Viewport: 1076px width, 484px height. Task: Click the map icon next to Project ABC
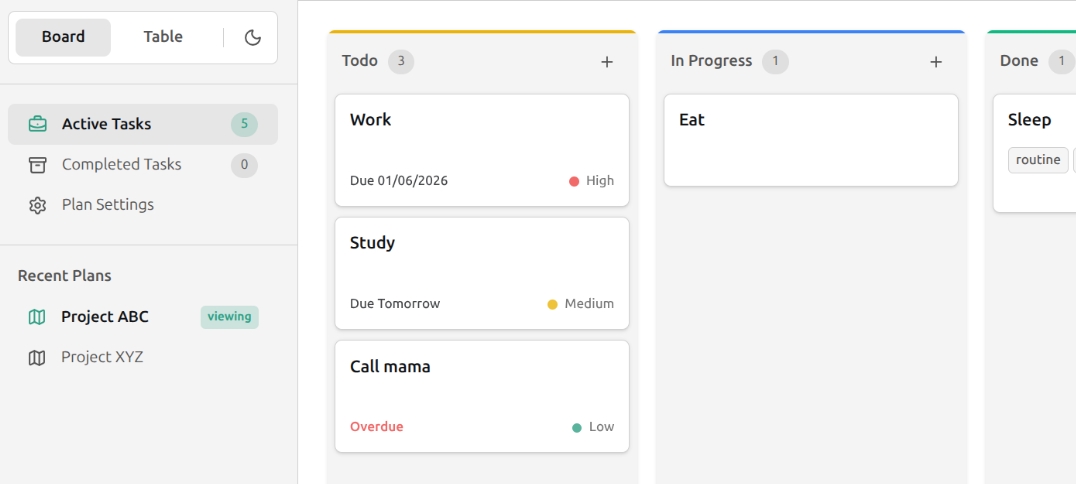[37, 316]
